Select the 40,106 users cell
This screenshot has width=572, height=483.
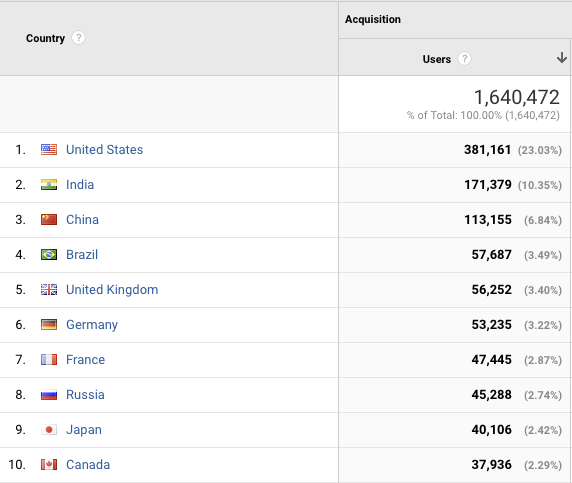pyautogui.click(x=491, y=430)
